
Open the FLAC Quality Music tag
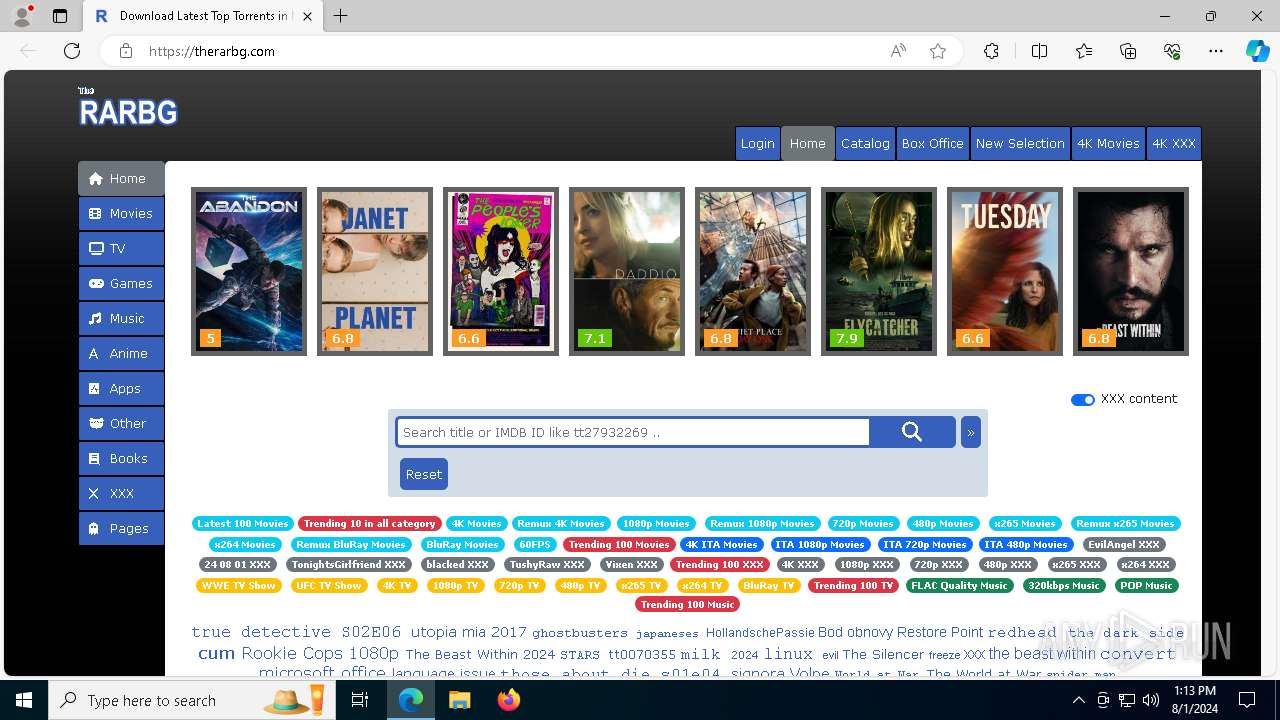(x=960, y=586)
